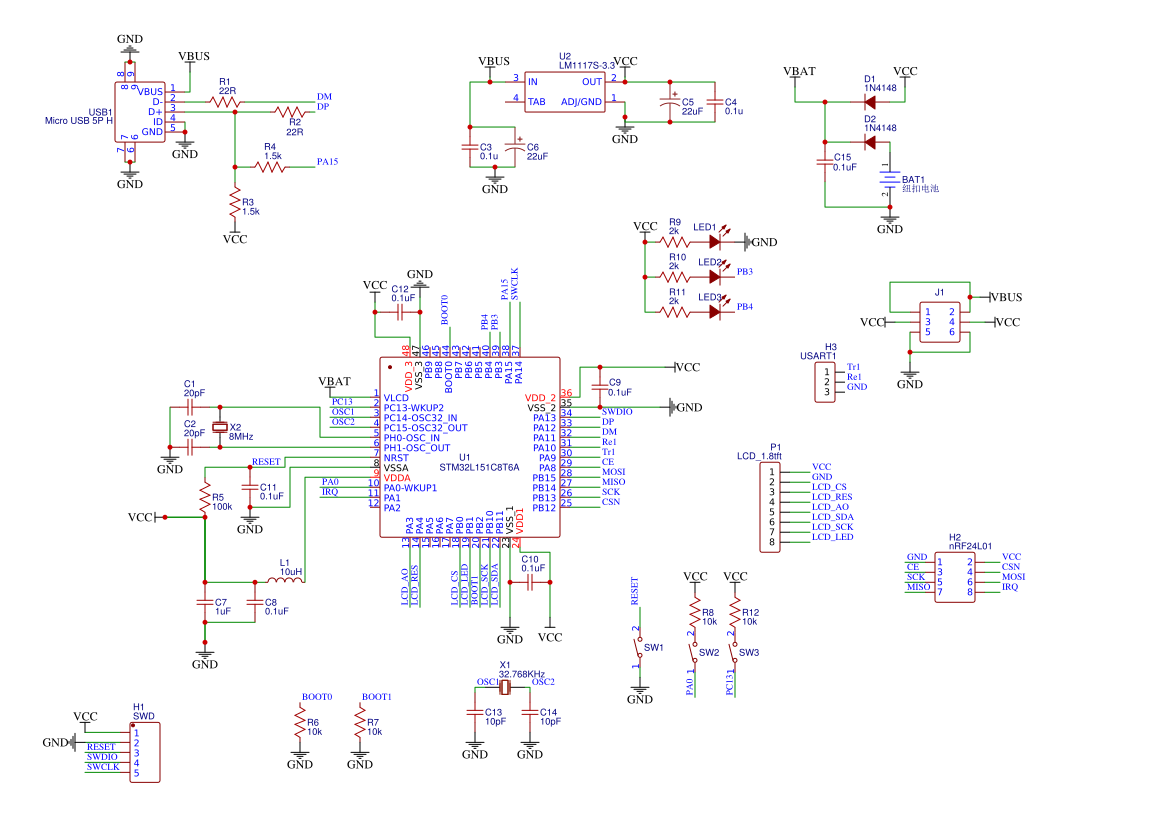Click the PC13-WKUP2 pin name on U1
This screenshot has height=828, width=1169.
[414, 408]
